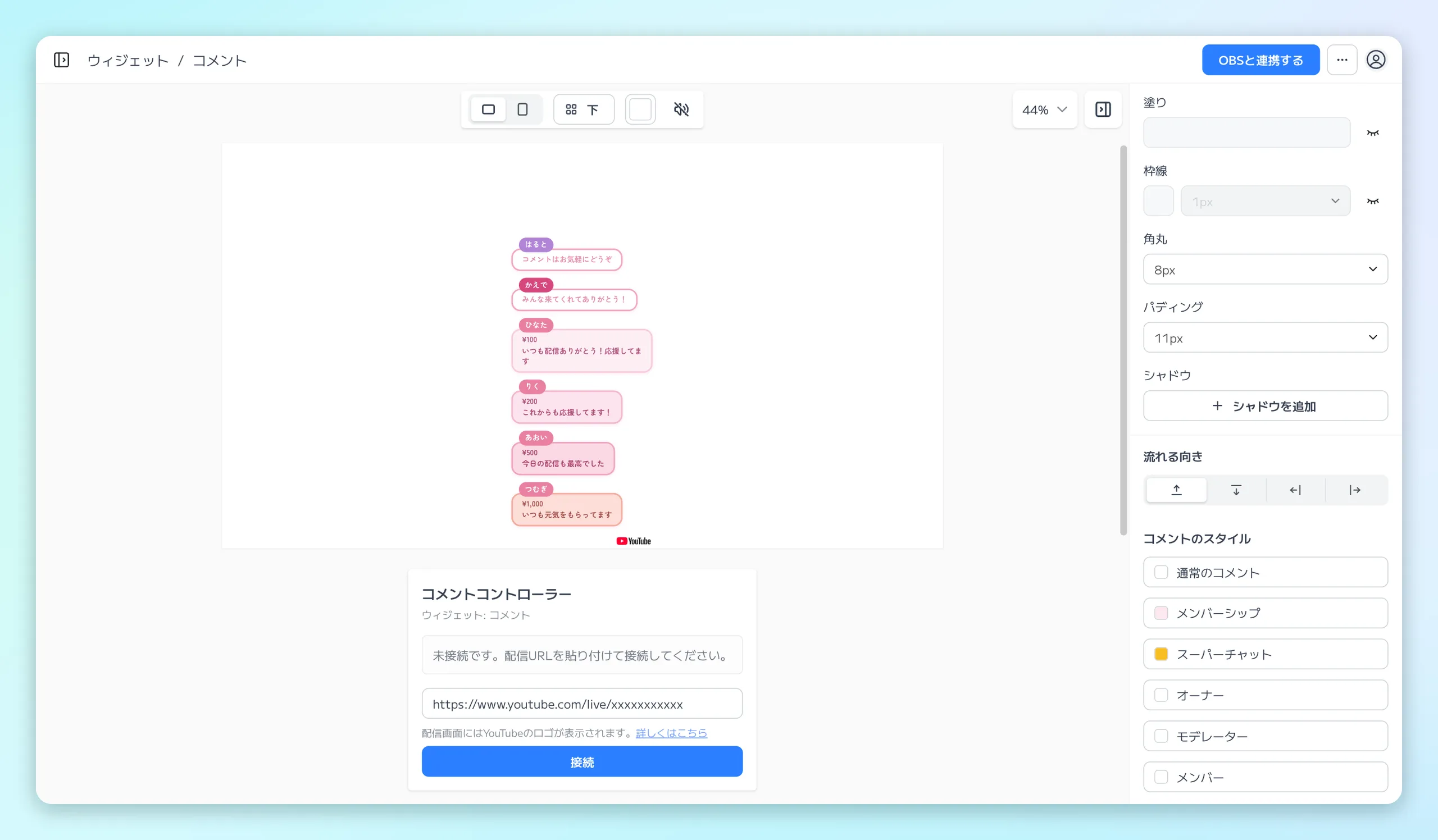This screenshot has width=1438, height=840.
Task: Select the portrait orientation preview icon
Action: pos(522,109)
